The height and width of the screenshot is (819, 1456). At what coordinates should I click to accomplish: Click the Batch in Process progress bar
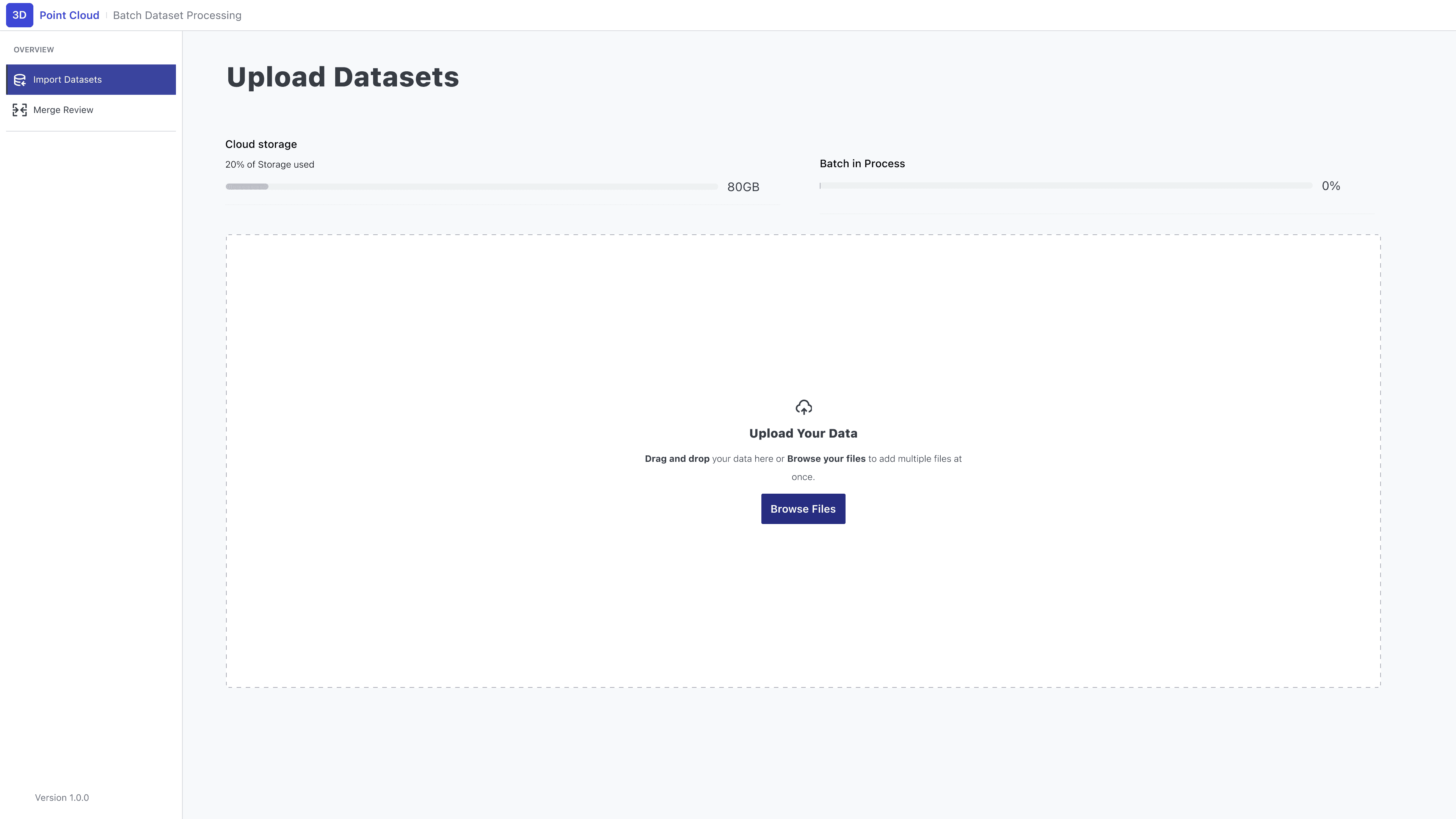1065,186
